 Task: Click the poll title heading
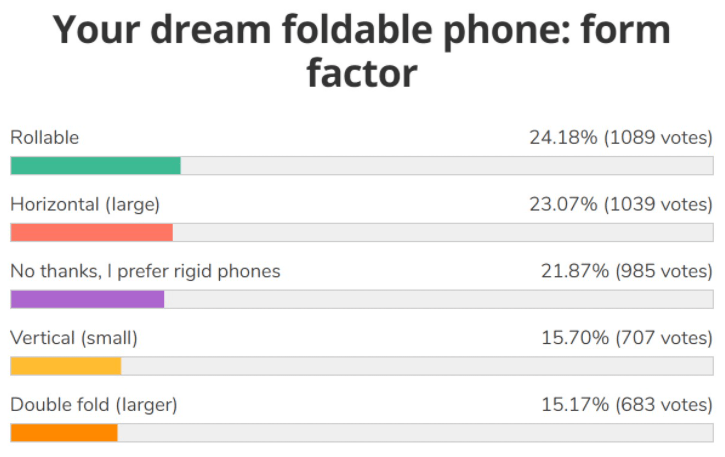[x=362, y=52]
